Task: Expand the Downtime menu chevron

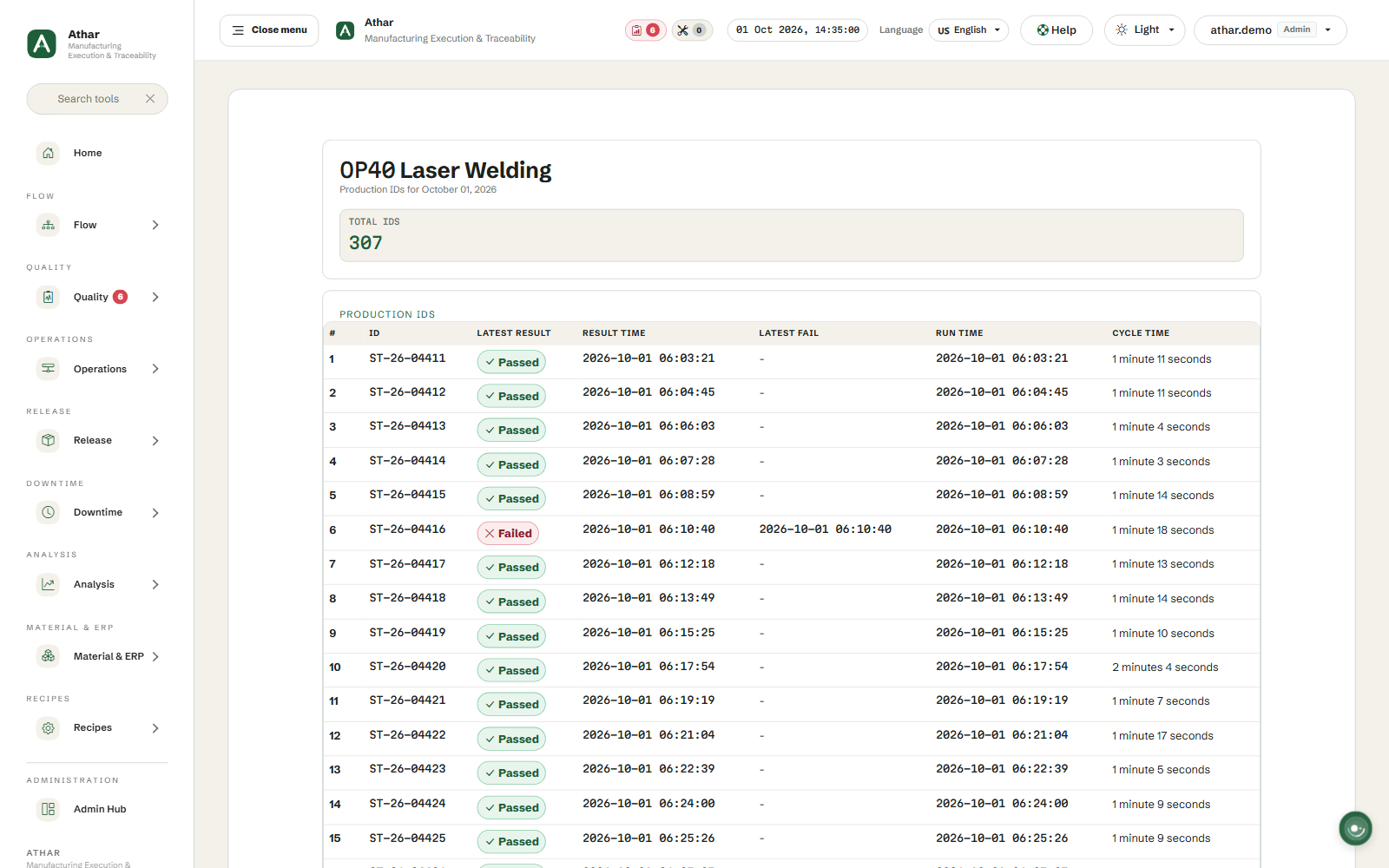Action: tap(155, 512)
